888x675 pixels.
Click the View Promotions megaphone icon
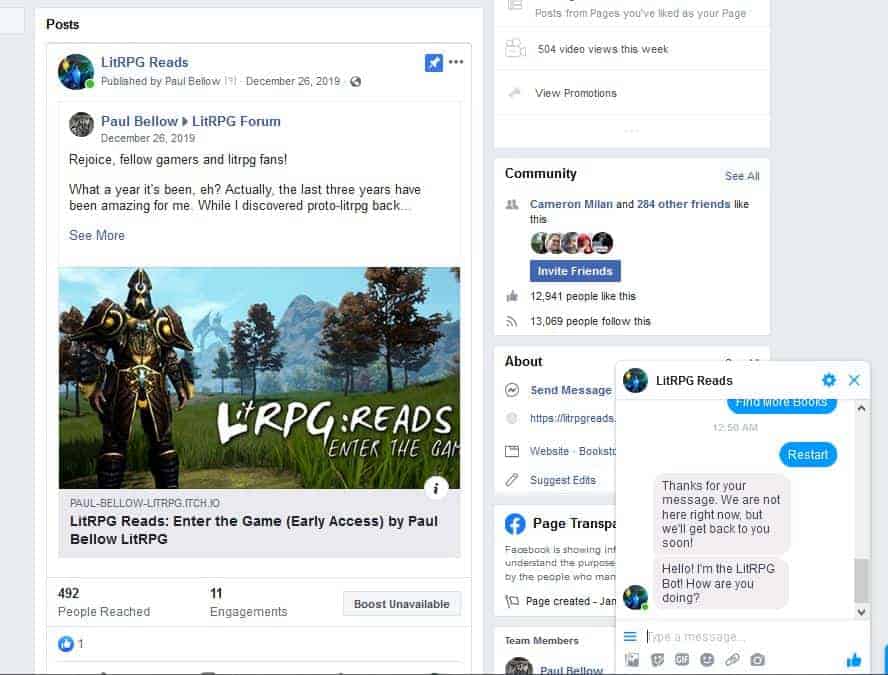515,93
